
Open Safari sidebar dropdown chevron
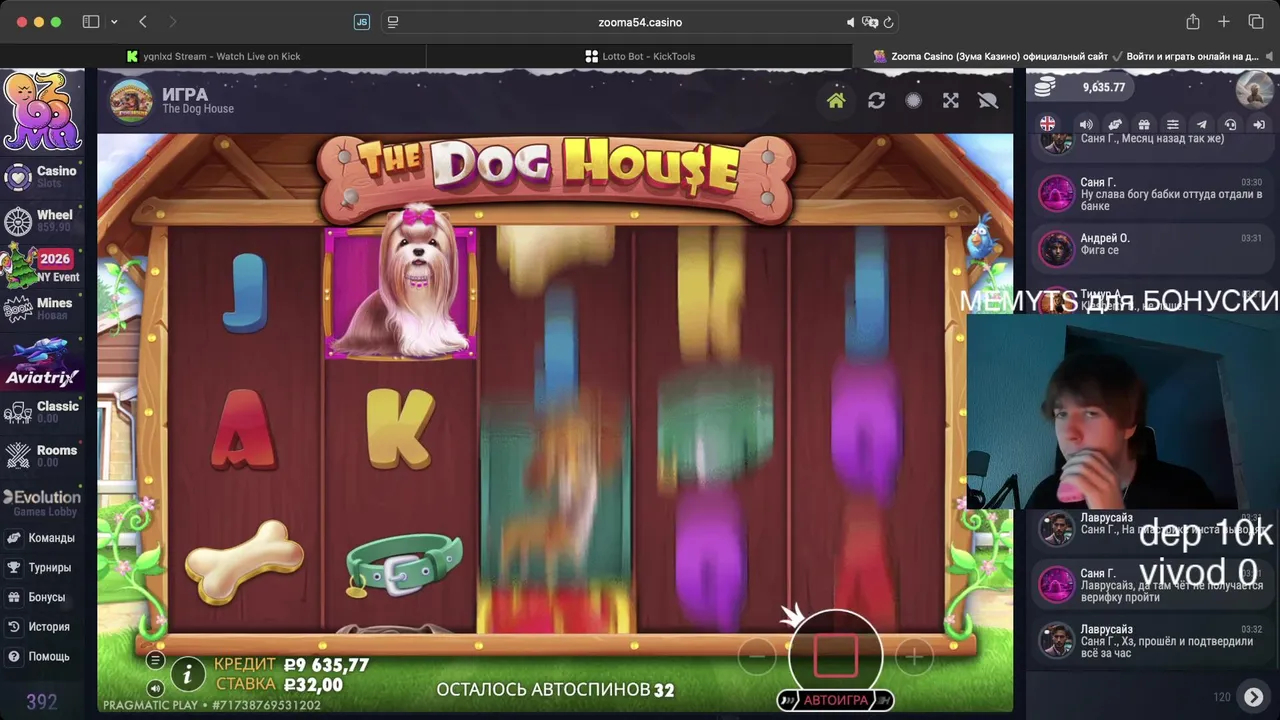point(114,22)
